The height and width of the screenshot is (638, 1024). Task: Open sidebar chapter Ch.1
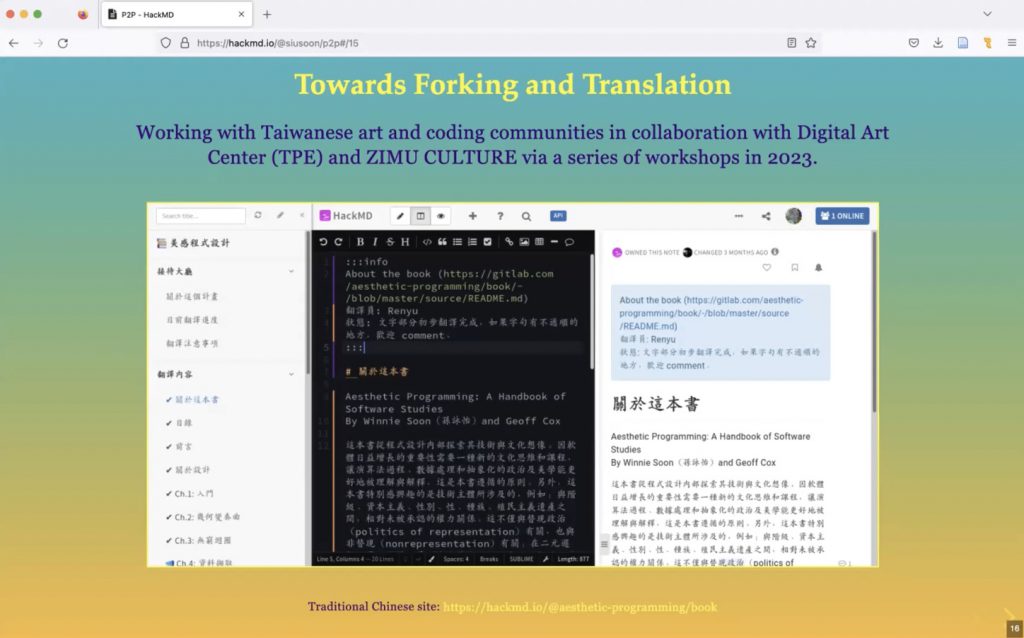194,494
